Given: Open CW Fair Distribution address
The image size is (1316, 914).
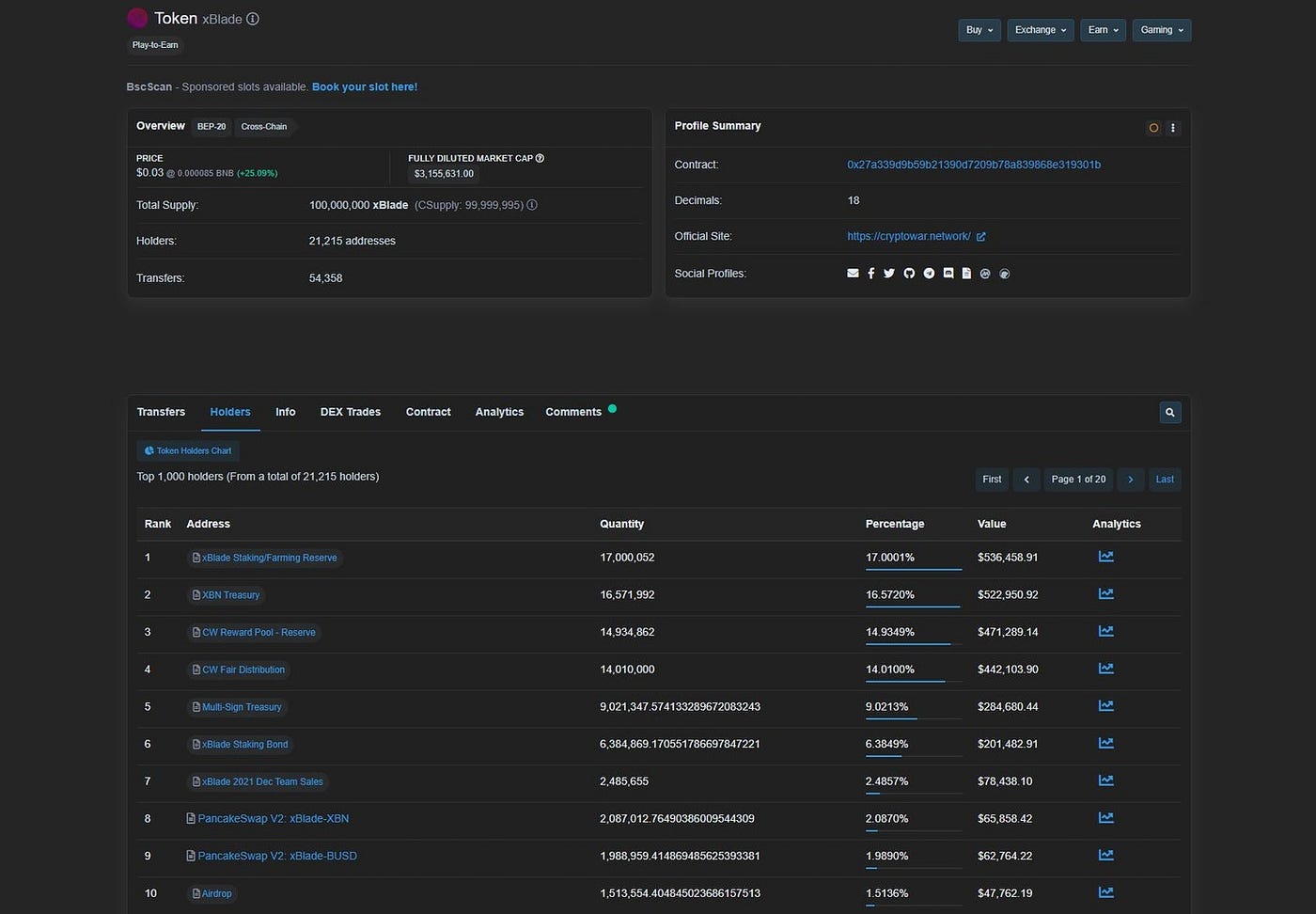Looking at the screenshot, I should click(243, 670).
